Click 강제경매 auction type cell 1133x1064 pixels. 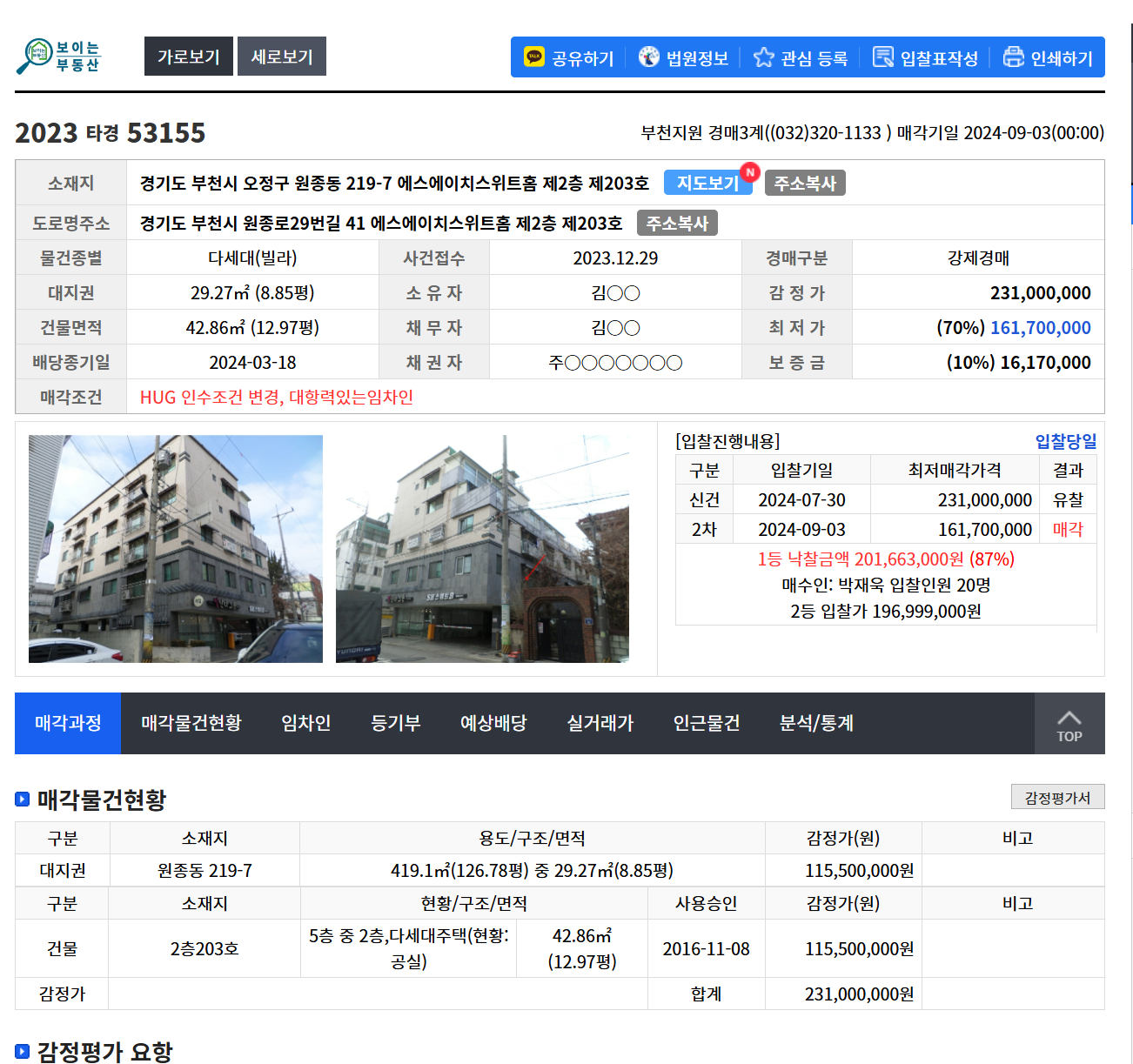click(x=978, y=258)
